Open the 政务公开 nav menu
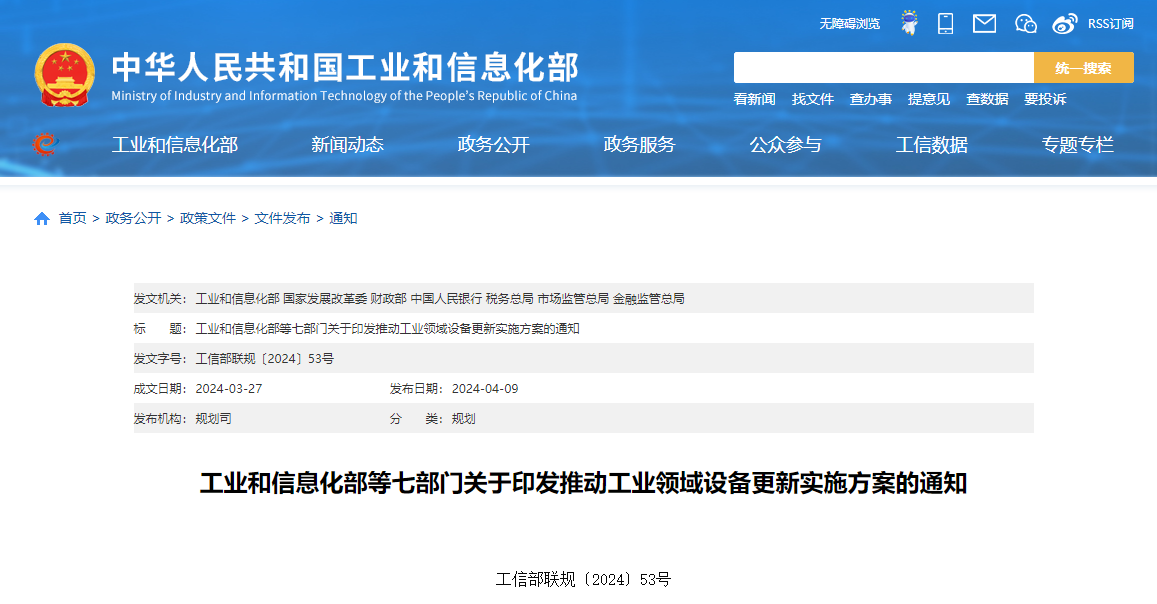 [x=494, y=145]
